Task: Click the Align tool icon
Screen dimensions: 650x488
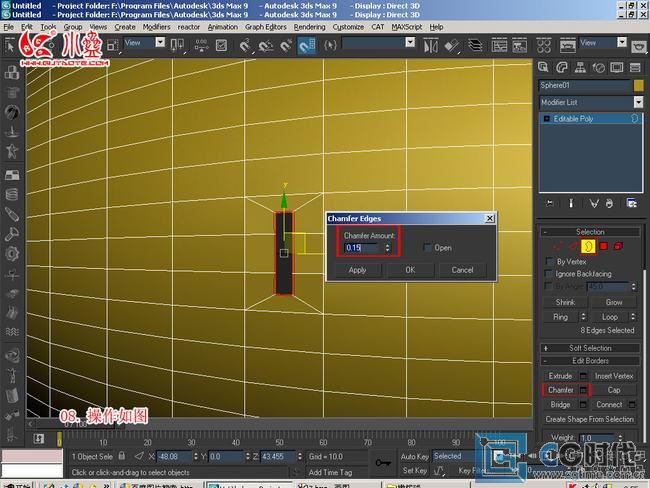Action: 452,46
